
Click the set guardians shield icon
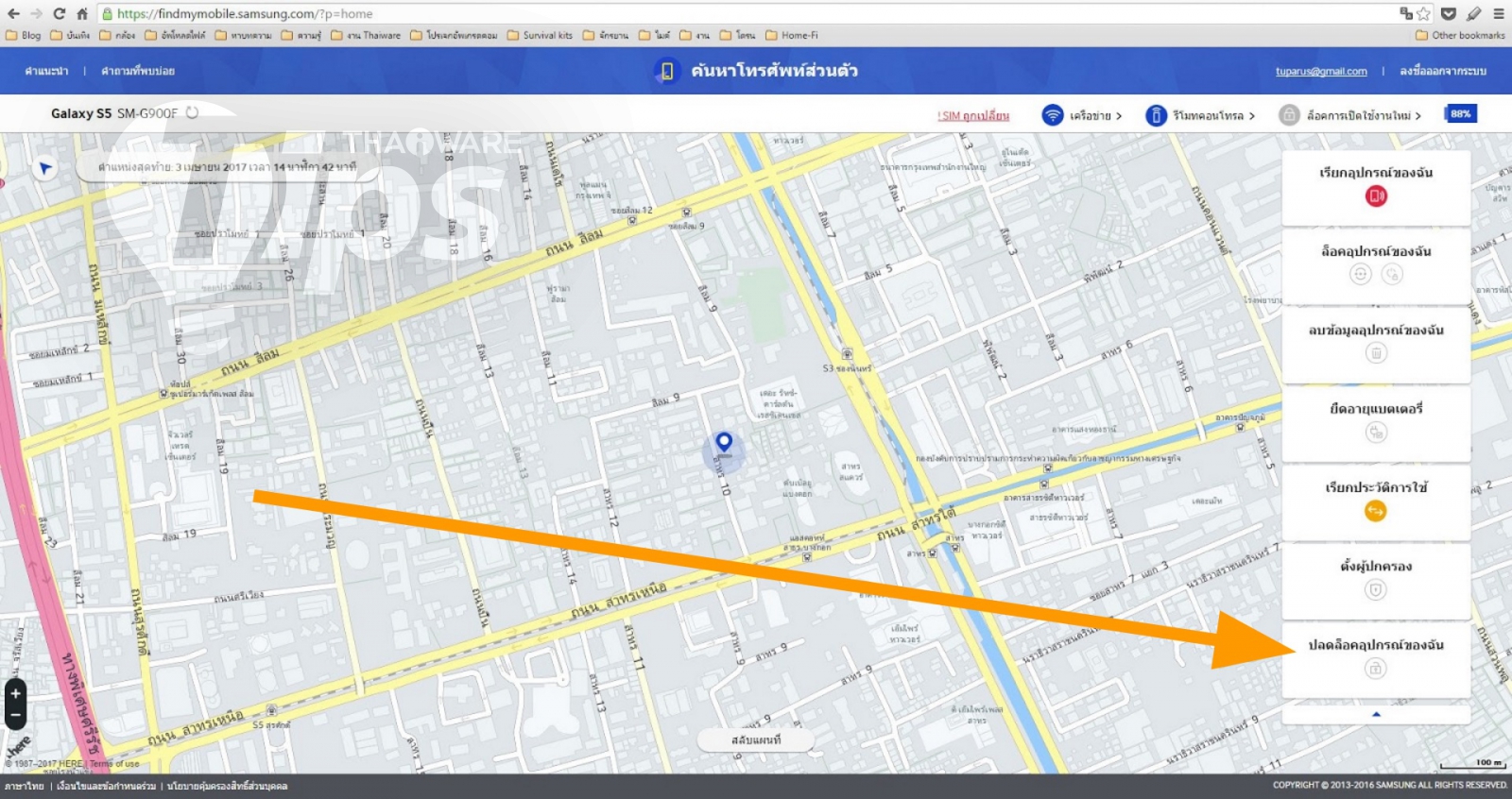(x=1376, y=590)
